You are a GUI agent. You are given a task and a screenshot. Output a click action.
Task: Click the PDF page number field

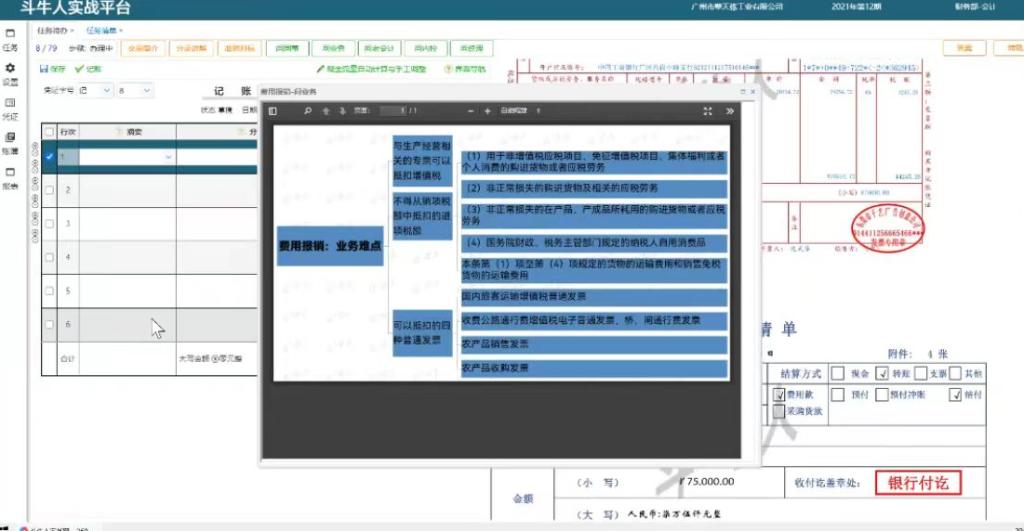pos(393,111)
